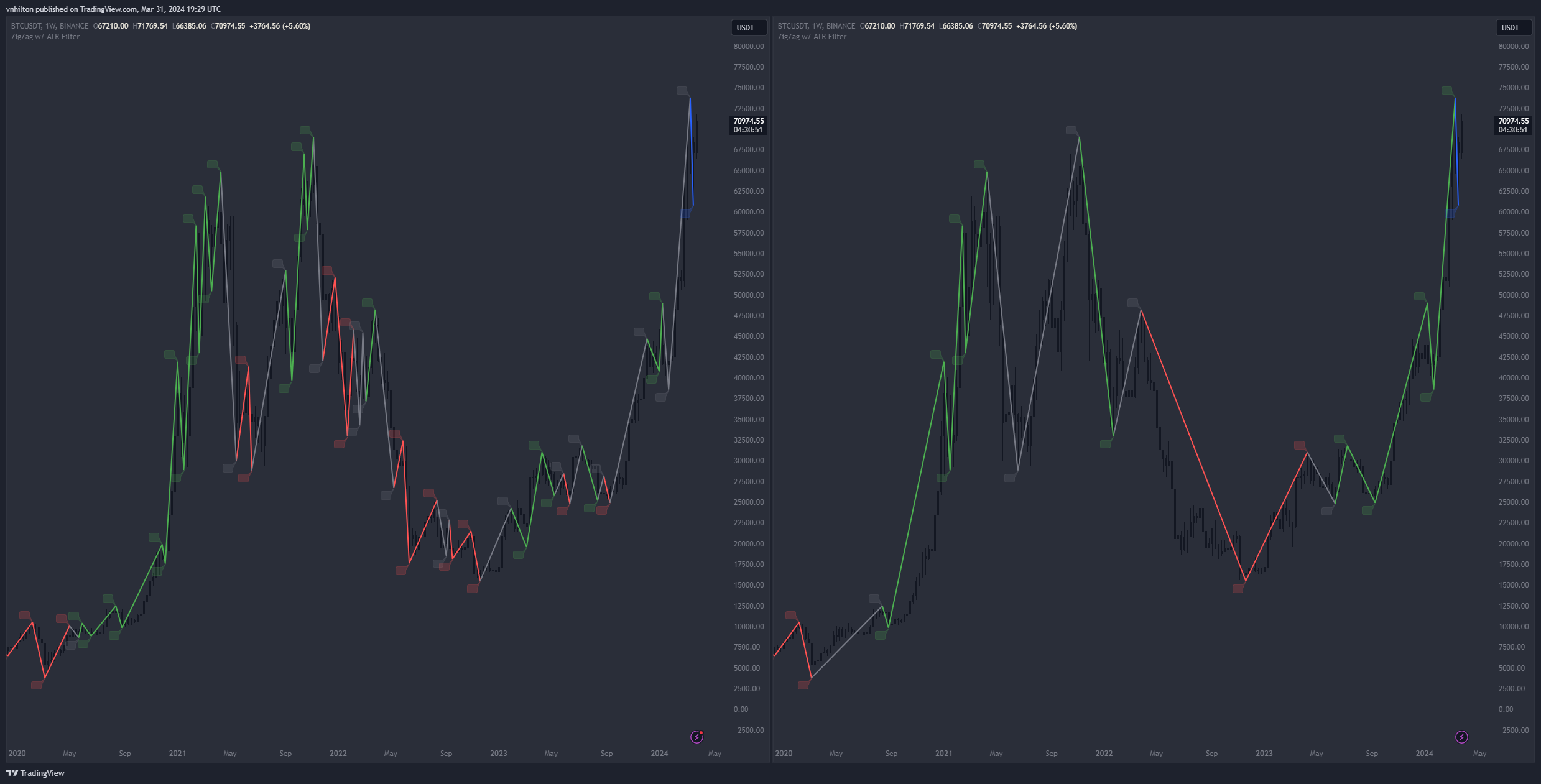This screenshot has width=1541, height=784.
Task: Click 60000.00 on the left chart price axis
Action: point(749,212)
